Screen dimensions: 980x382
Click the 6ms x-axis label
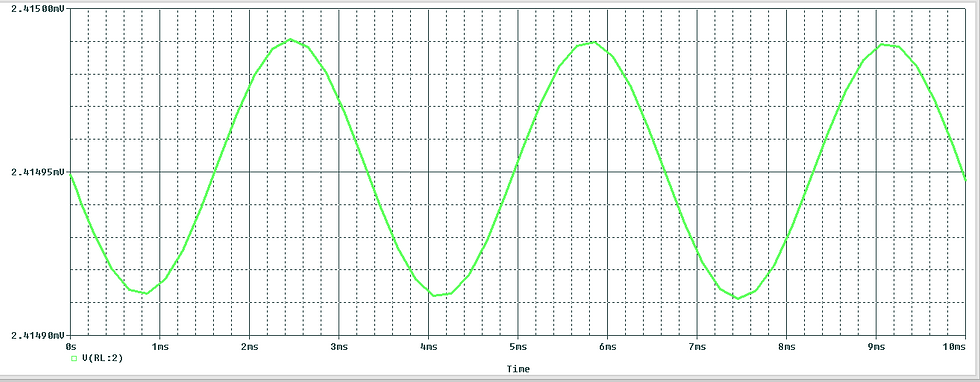[x=608, y=346]
